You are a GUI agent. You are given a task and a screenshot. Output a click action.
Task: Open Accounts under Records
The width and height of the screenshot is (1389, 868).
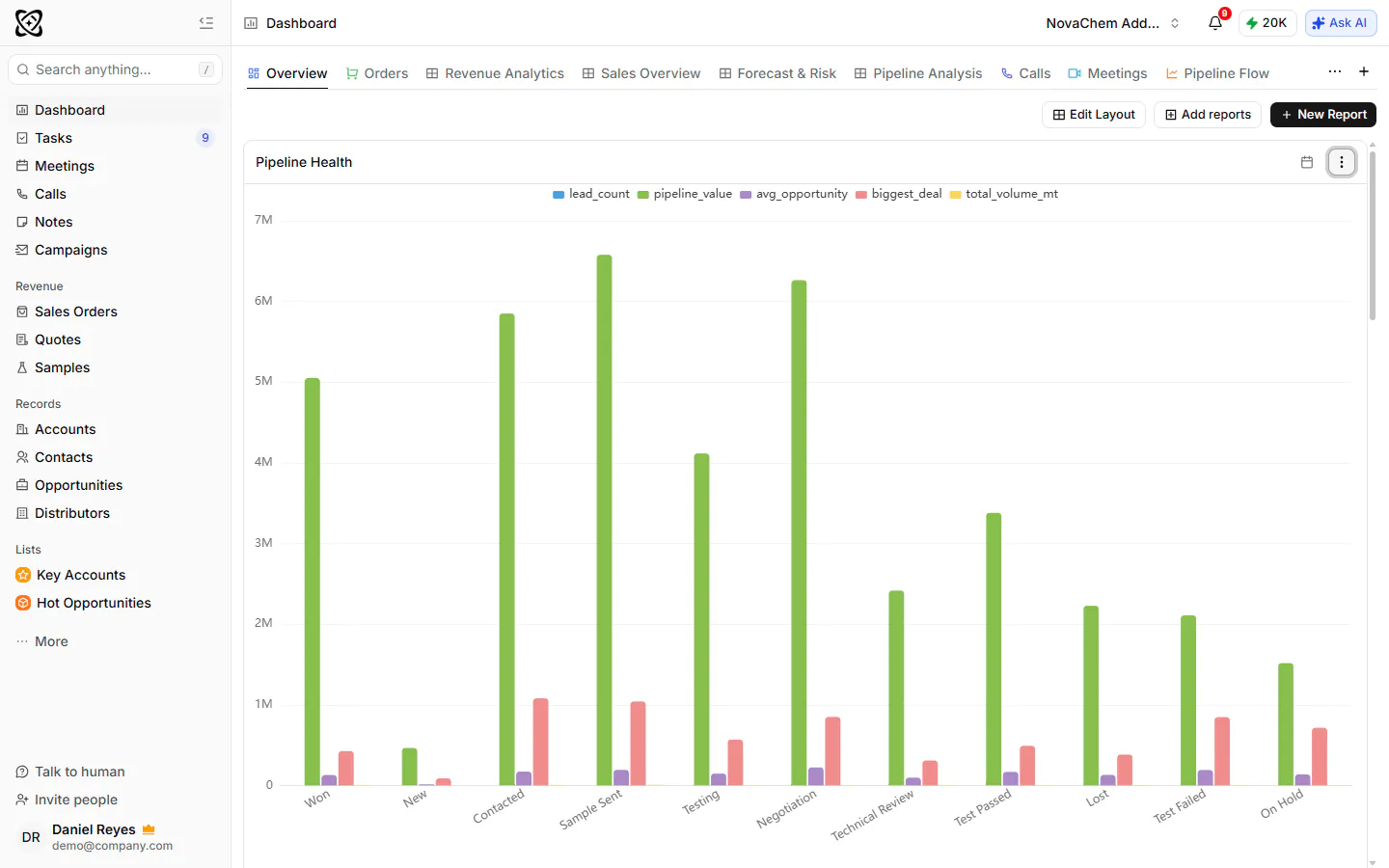point(115,429)
